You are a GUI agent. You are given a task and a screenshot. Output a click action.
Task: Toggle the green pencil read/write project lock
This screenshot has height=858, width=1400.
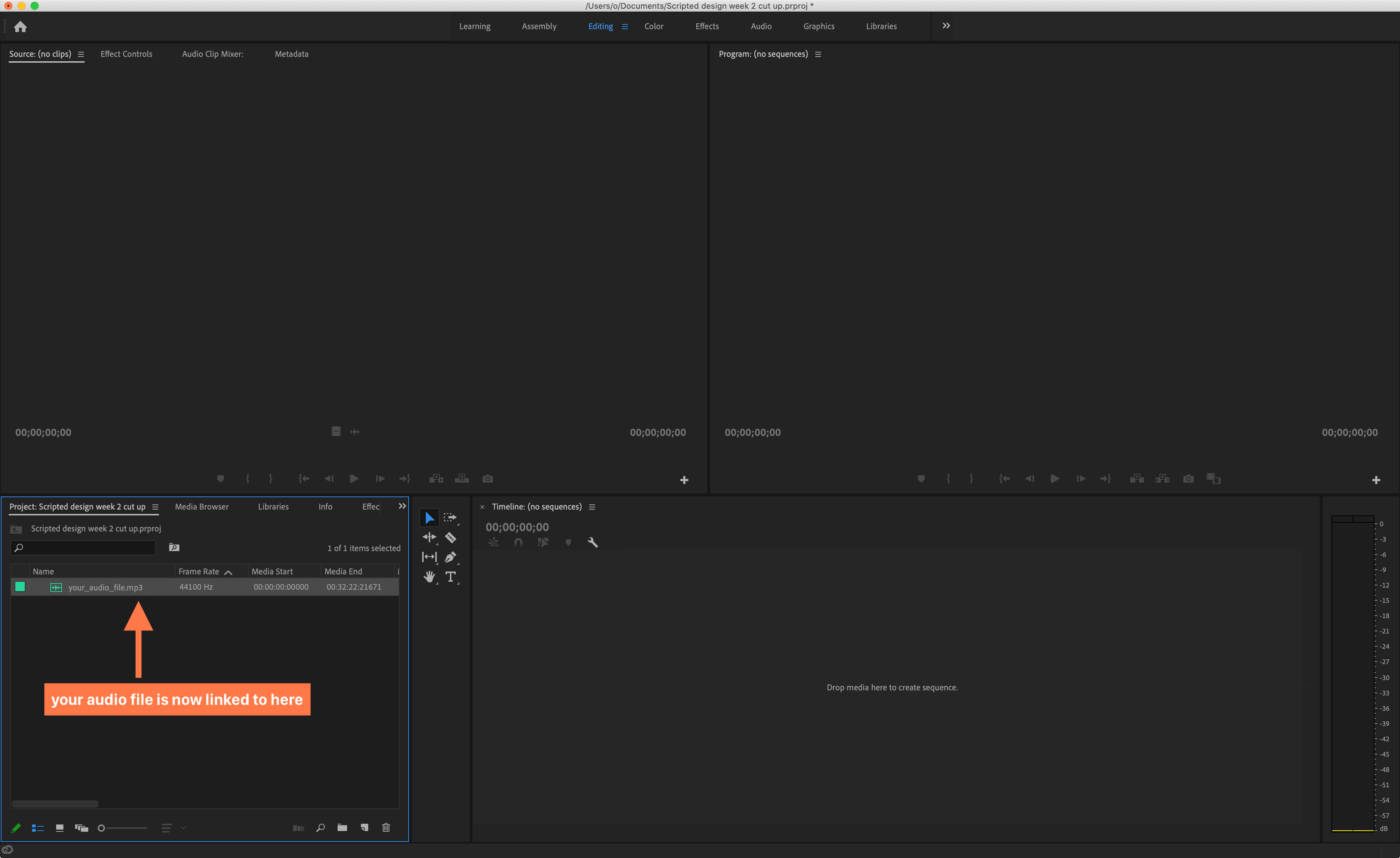[16, 828]
